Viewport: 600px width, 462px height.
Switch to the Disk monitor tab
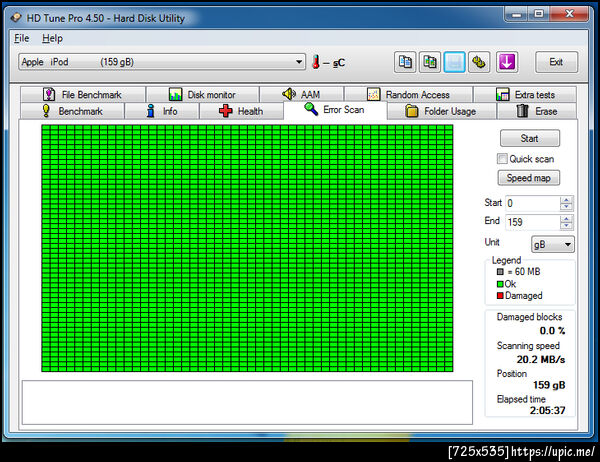(x=202, y=94)
